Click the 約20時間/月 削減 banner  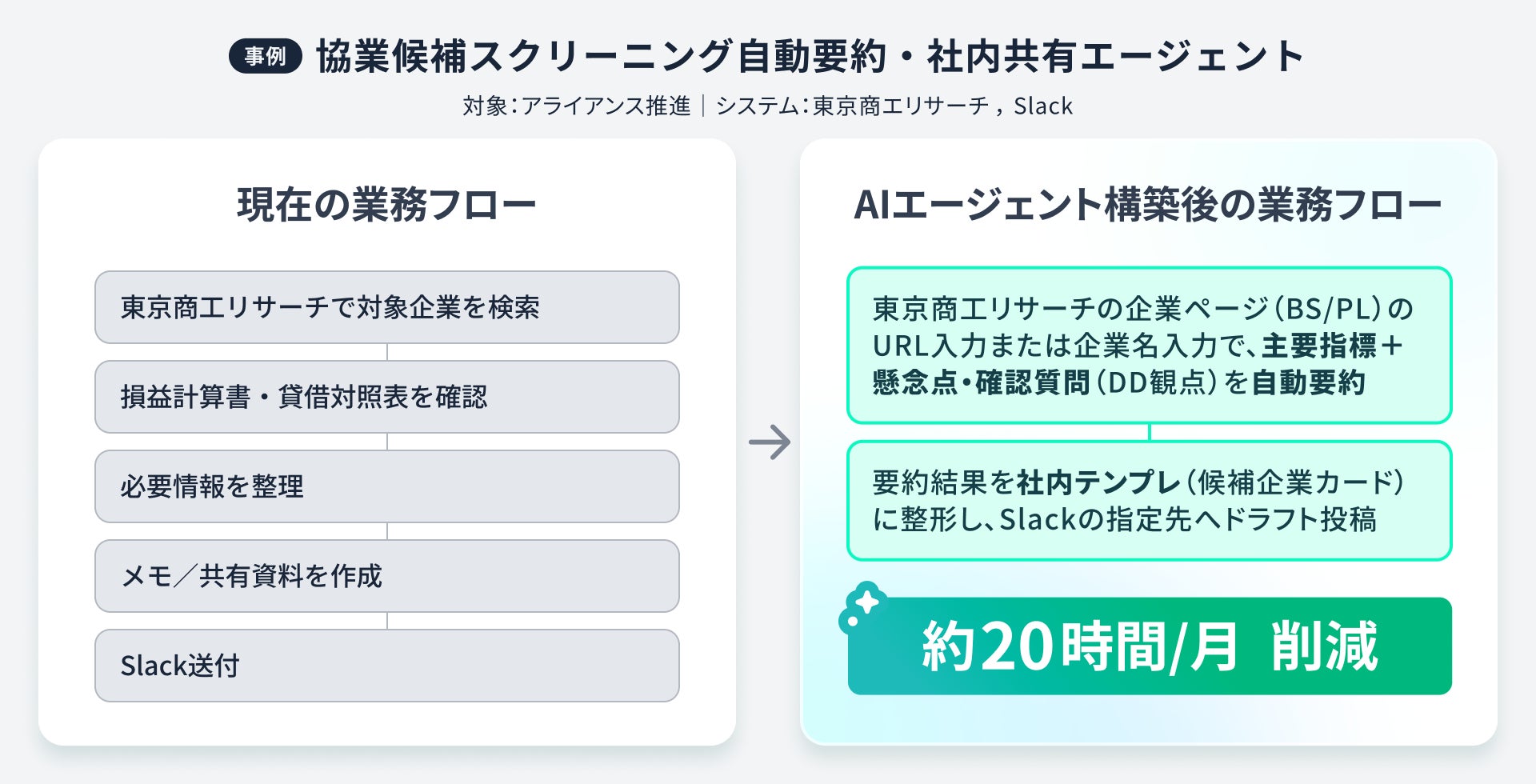click(1150, 646)
